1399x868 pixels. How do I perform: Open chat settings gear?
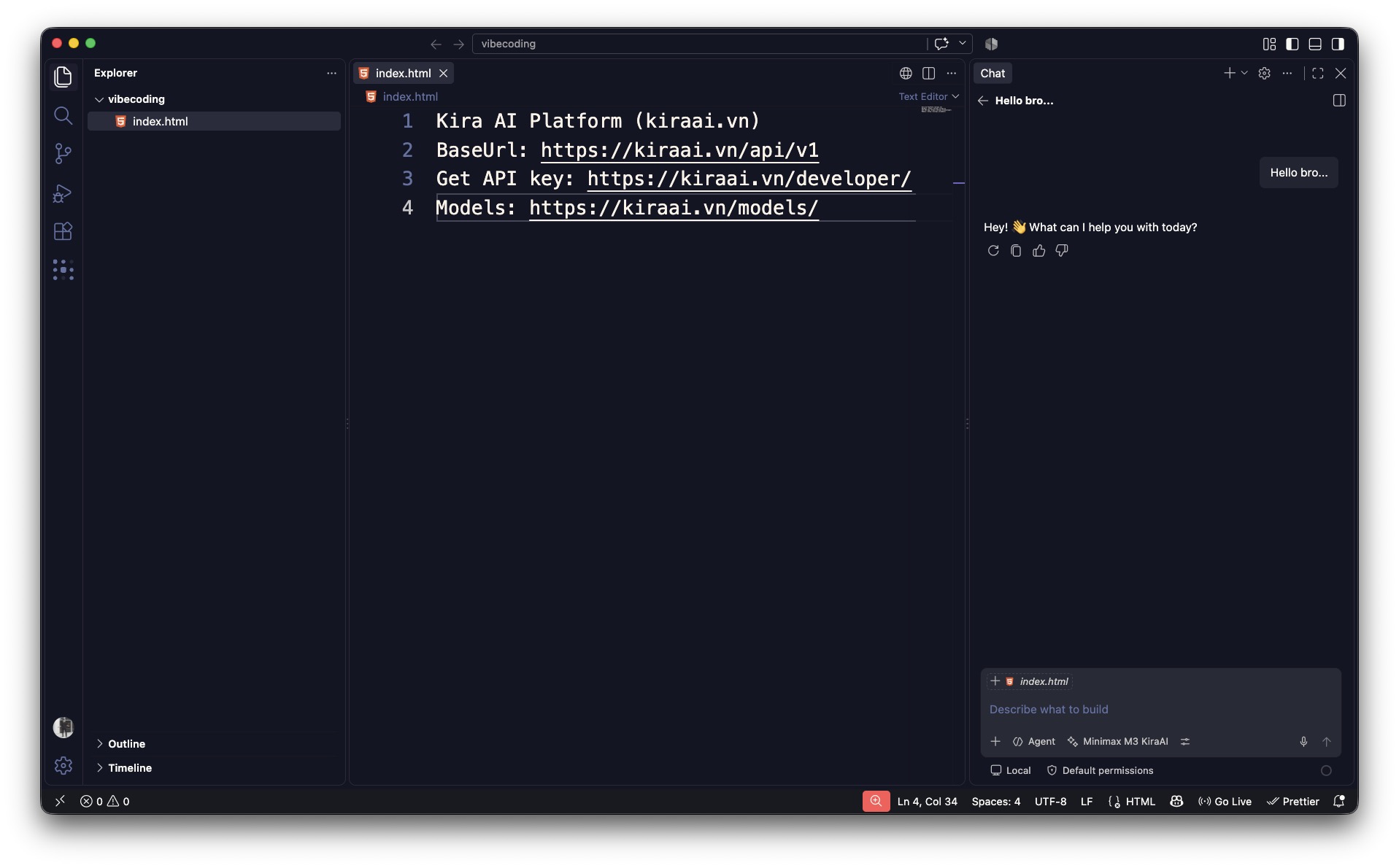click(1265, 73)
